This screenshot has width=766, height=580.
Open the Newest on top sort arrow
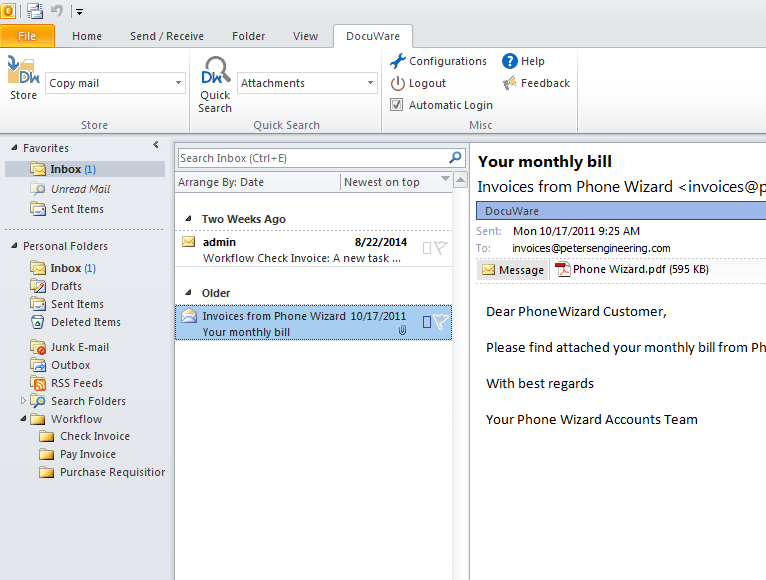coord(445,179)
